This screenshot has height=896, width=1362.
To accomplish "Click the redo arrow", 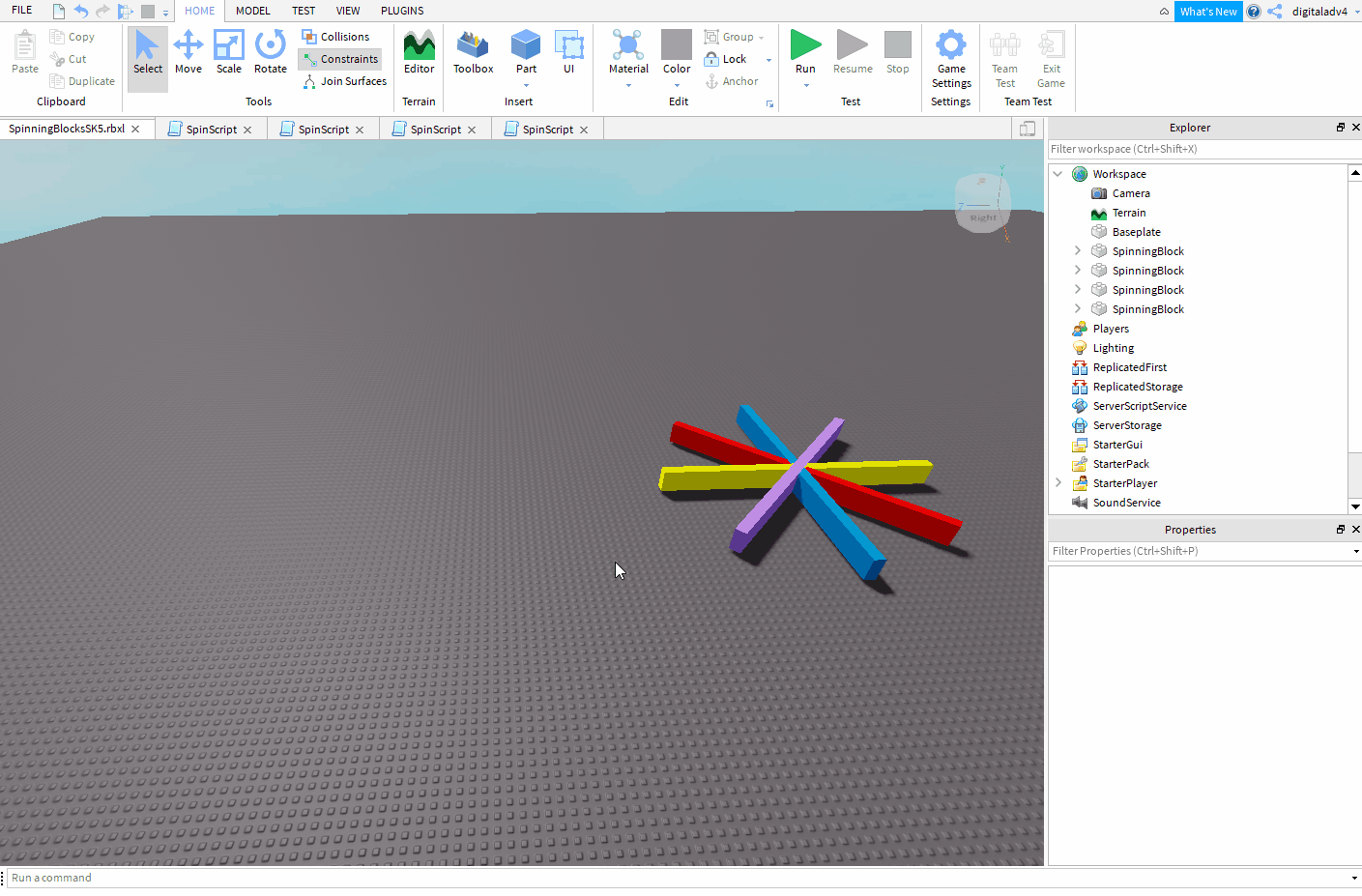I will (x=103, y=12).
